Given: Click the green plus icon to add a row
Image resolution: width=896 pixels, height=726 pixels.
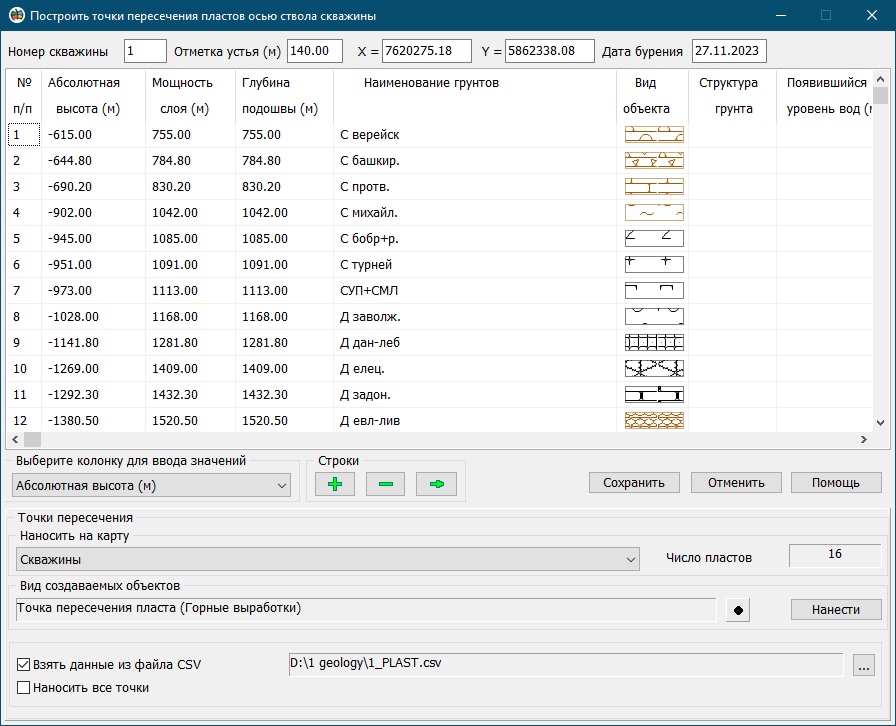Looking at the screenshot, I should click(334, 484).
